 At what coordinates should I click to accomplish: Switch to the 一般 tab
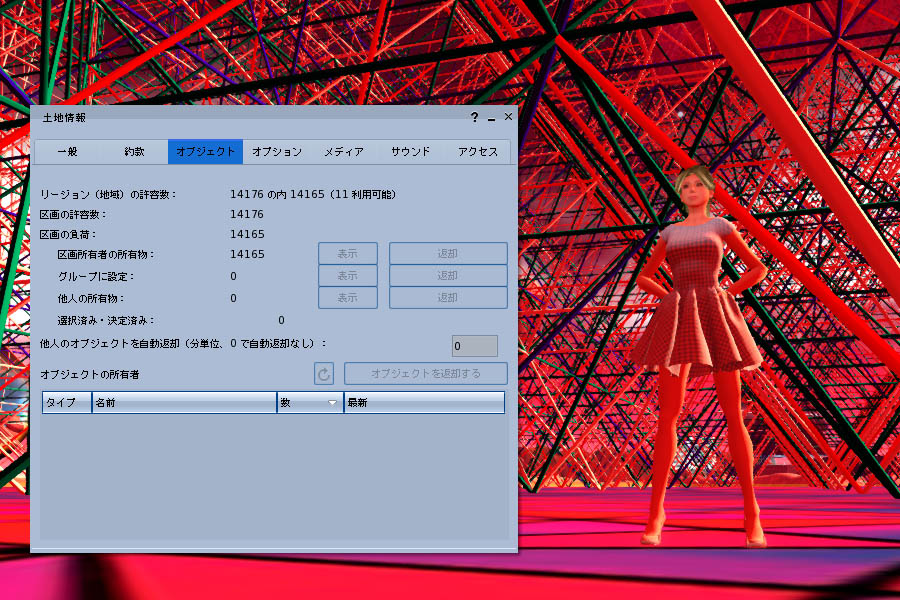pos(68,152)
